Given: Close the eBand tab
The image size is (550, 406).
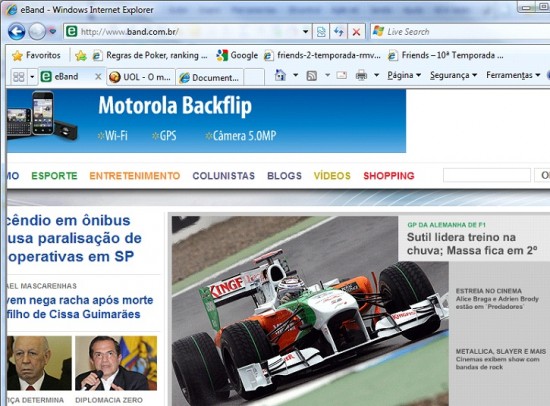Looking at the screenshot, I should 99,76.
